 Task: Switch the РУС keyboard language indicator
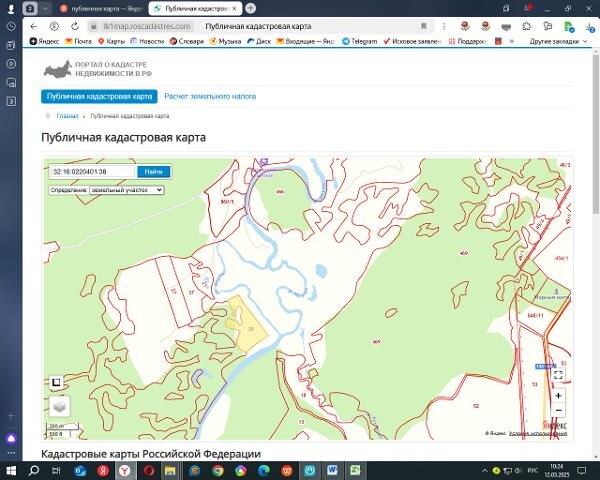click(x=533, y=470)
